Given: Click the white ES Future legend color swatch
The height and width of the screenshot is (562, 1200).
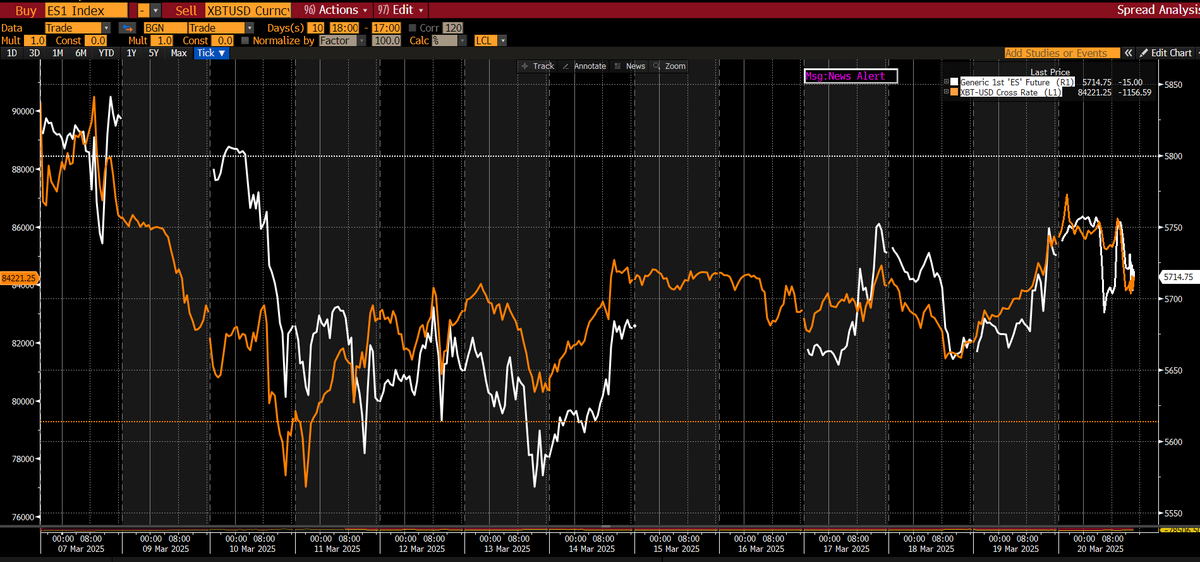Looking at the screenshot, I should [956, 82].
